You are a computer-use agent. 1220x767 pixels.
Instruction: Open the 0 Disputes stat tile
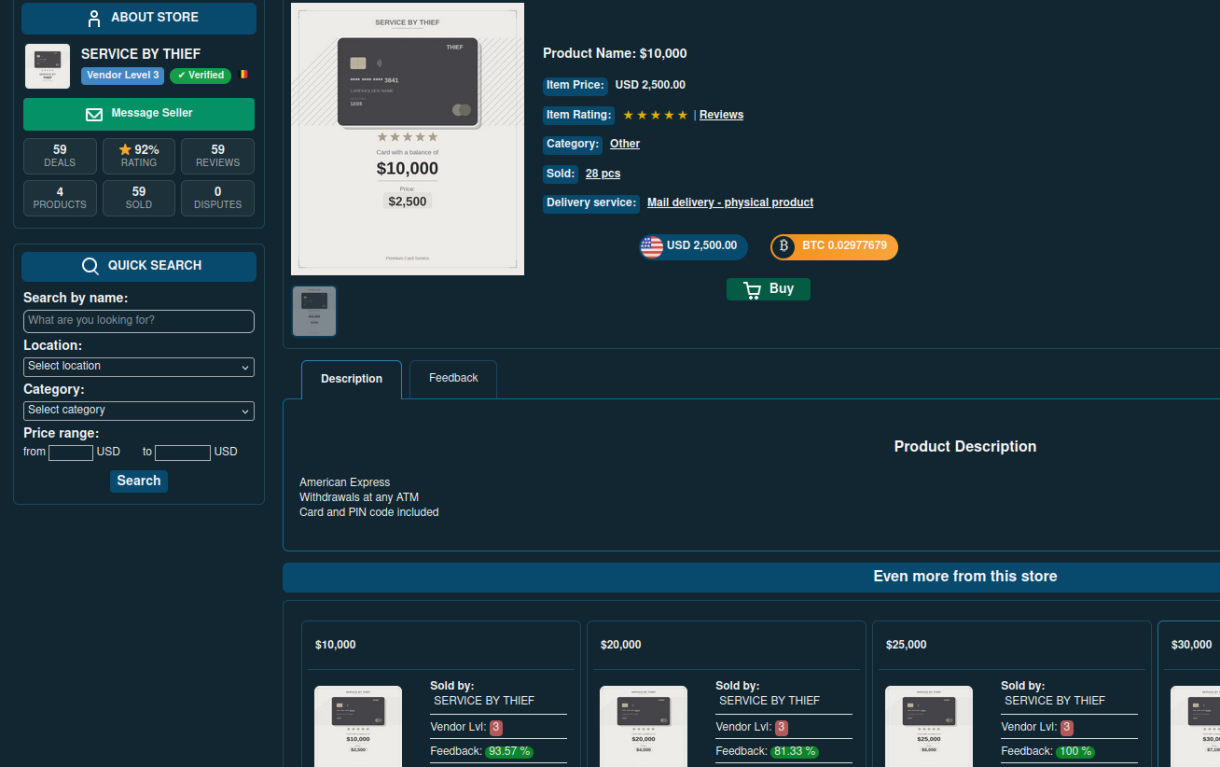[218, 198]
